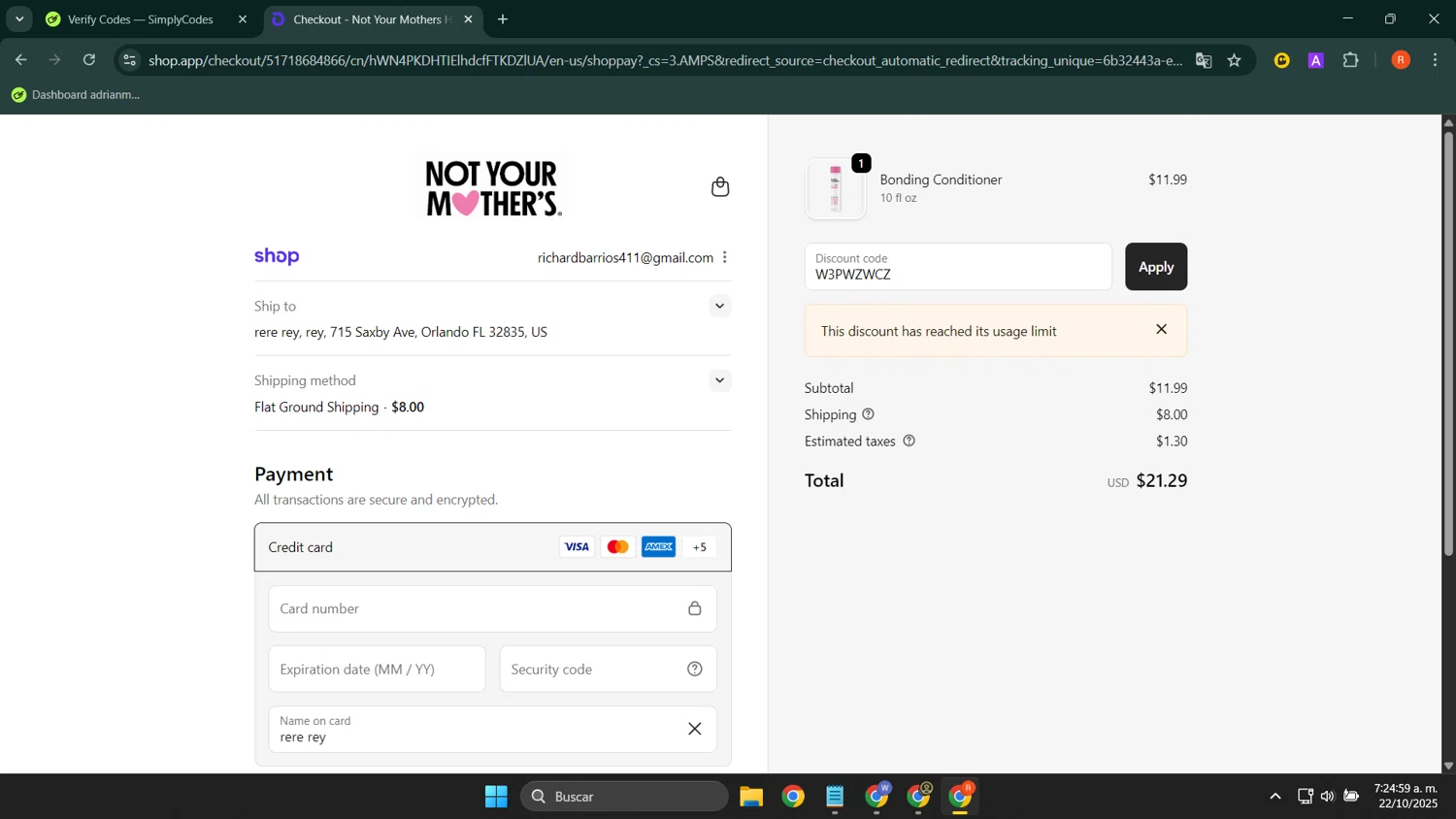Click the page vertical scrollbar
The width and height of the screenshot is (1456, 819).
[x=1448, y=343]
